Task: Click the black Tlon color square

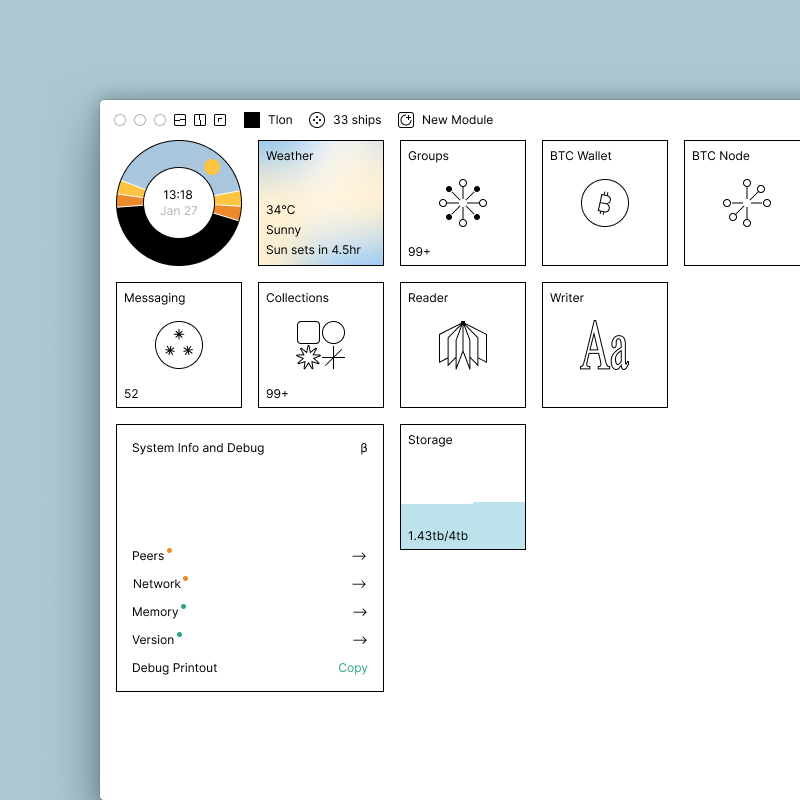Action: pos(252,120)
